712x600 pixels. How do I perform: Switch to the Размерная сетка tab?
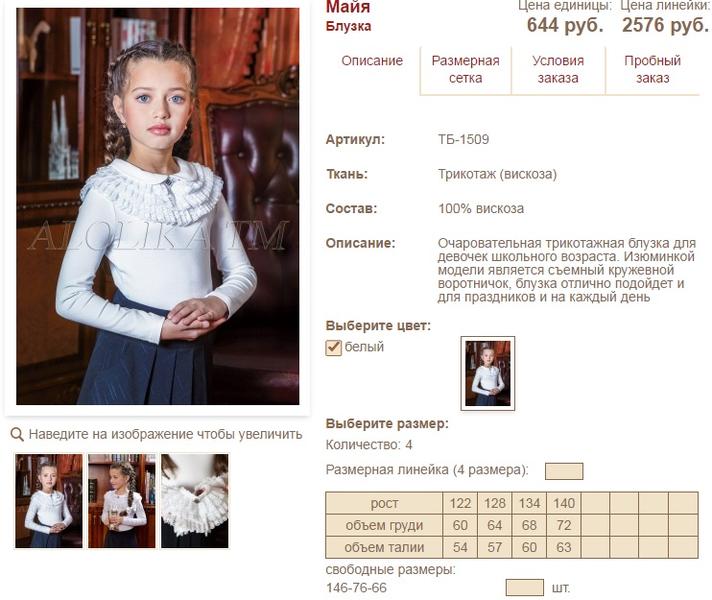pyautogui.click(x=465, y=69)
